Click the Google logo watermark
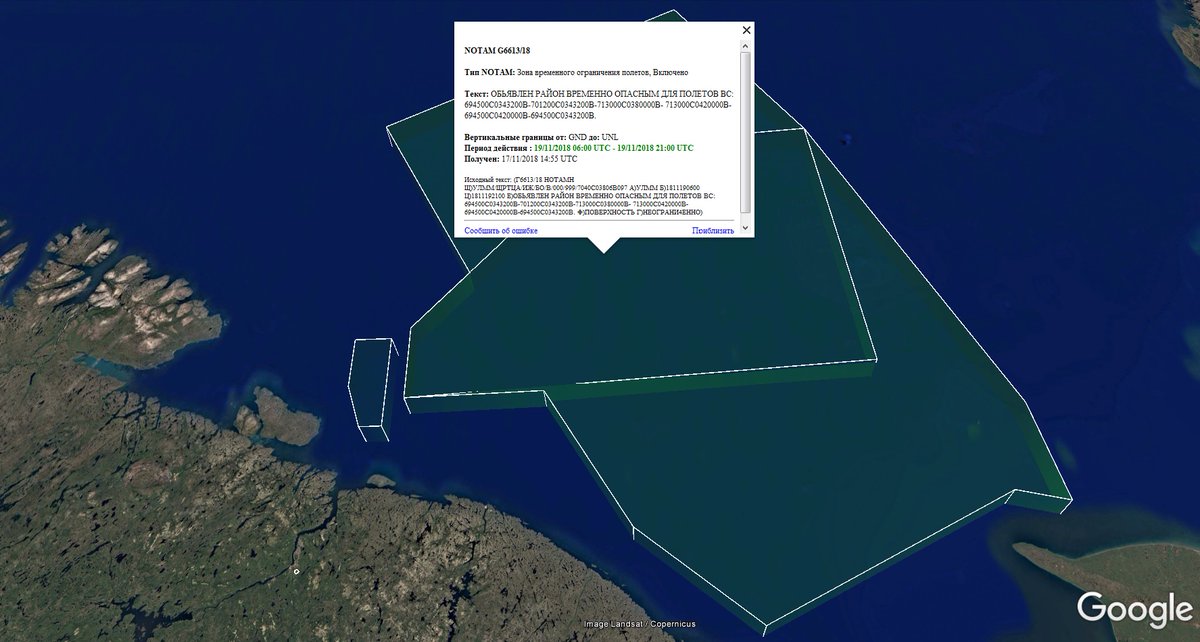The width and height of the screenshot is (1200, 642). (1128, 608)
